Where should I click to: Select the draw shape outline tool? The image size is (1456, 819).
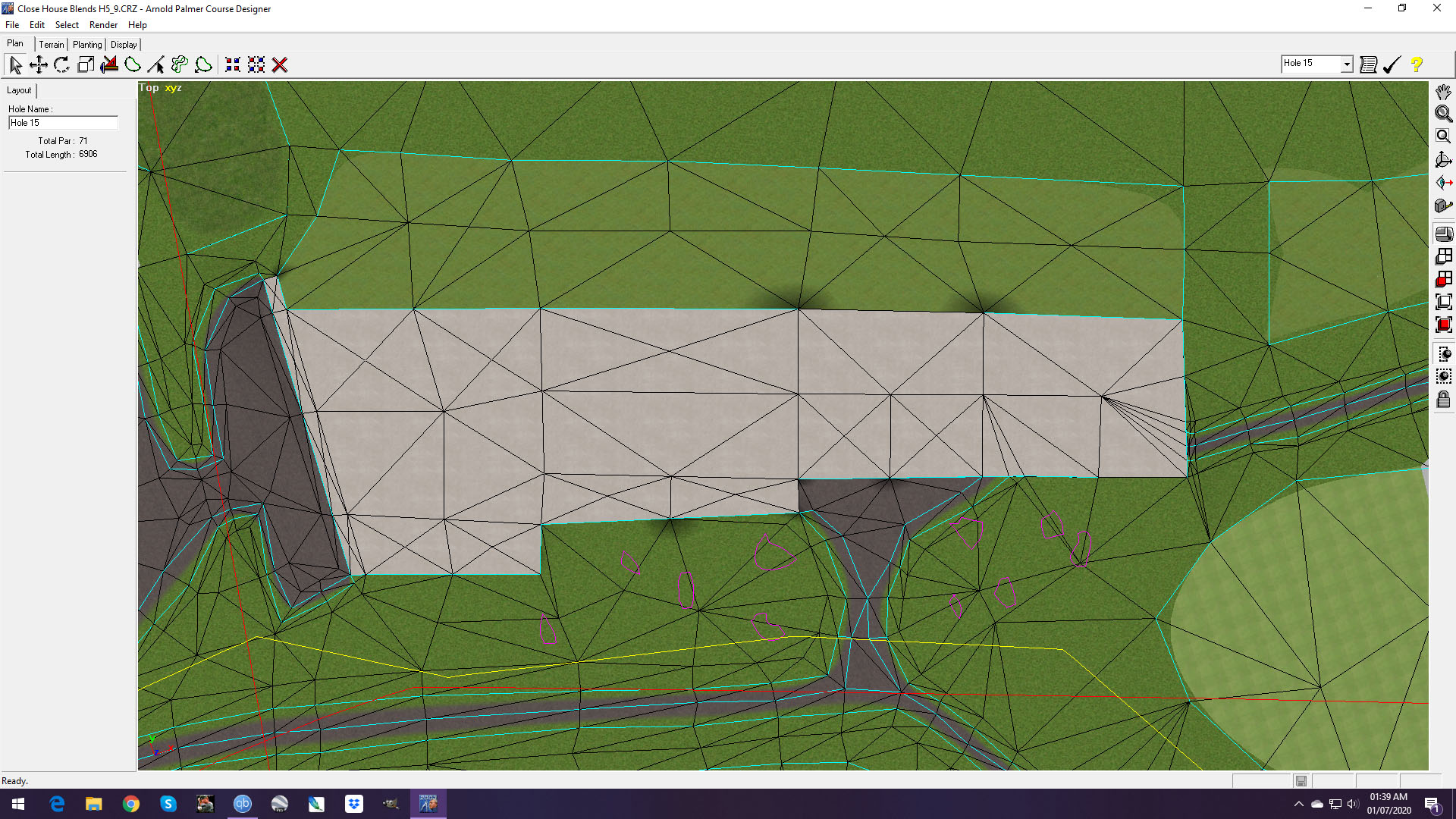click(x=133, y=65)
